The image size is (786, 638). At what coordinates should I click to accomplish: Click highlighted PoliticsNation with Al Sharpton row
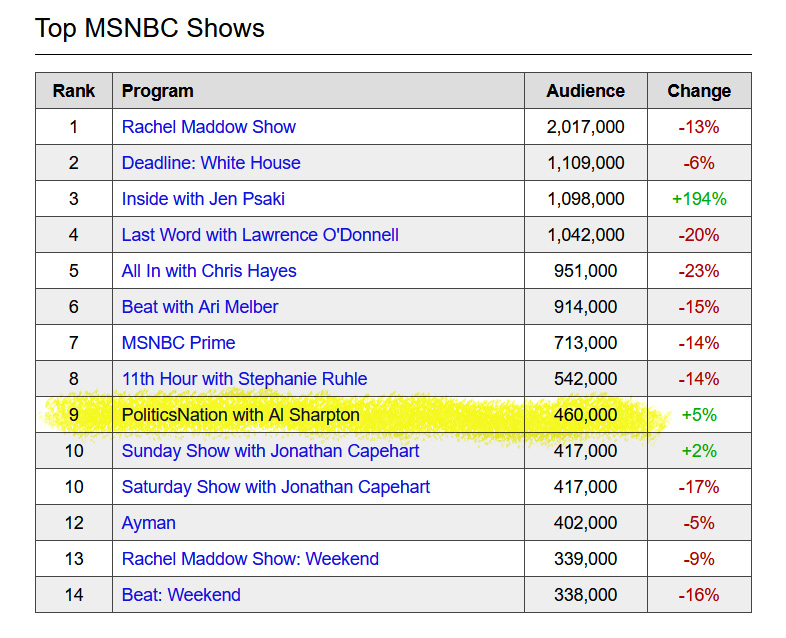[240, 415]
